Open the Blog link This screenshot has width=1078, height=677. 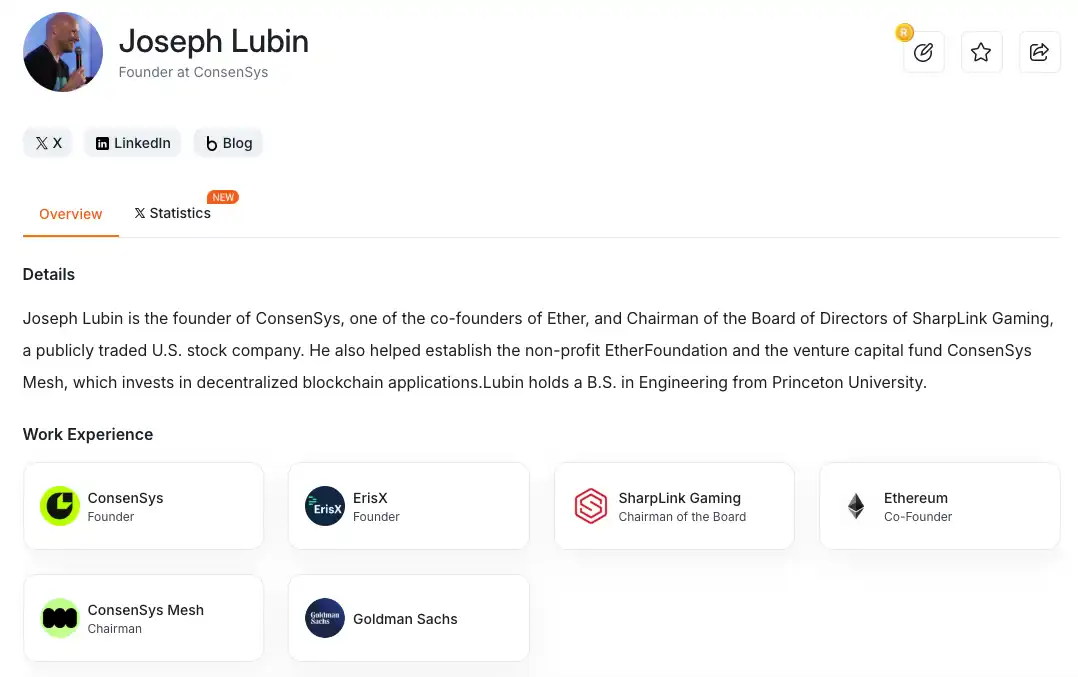coord(228,143)
